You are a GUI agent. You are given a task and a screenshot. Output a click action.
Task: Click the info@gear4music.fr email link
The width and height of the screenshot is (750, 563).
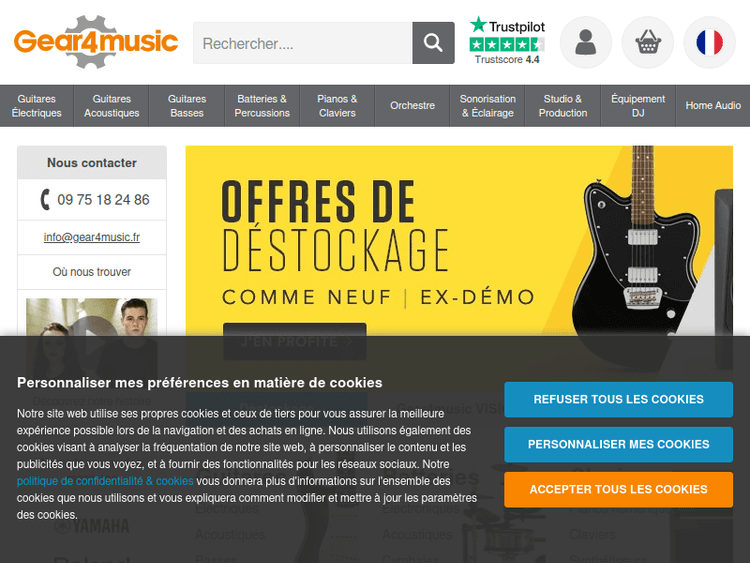[x=92, y=237]
